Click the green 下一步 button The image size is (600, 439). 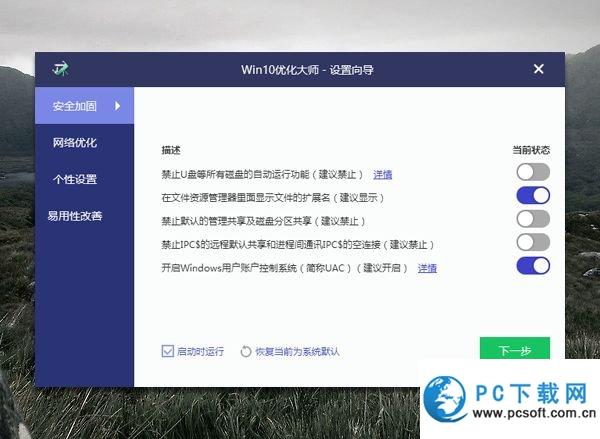point(515,348)
